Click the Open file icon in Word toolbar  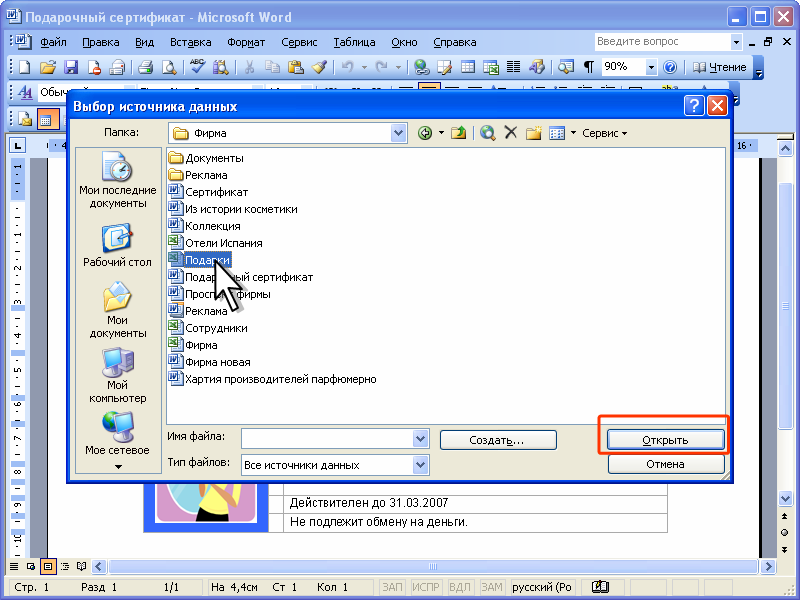coord(47,67)
